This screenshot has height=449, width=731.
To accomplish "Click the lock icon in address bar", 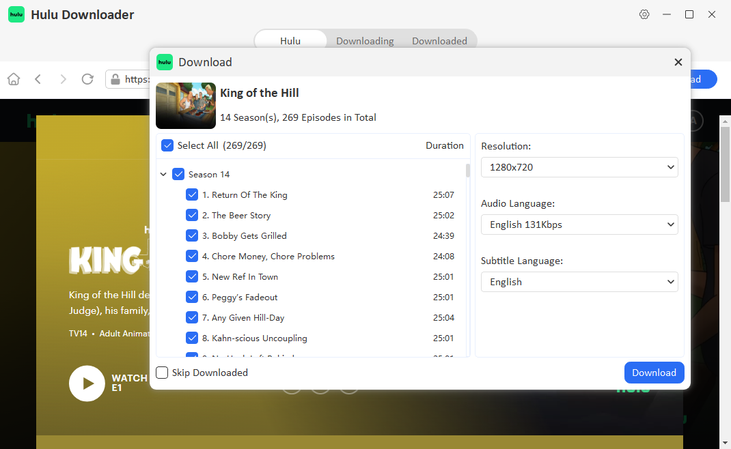I will point(115,80).
